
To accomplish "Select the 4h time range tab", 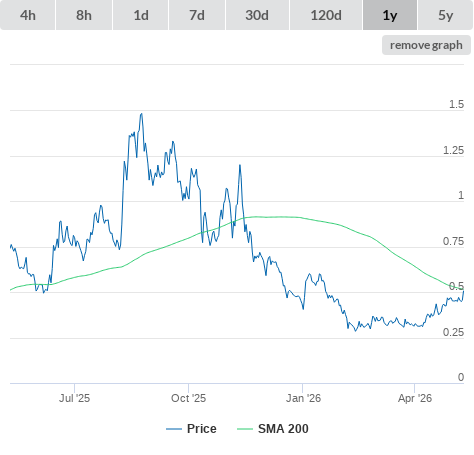I will pos(28,15).
